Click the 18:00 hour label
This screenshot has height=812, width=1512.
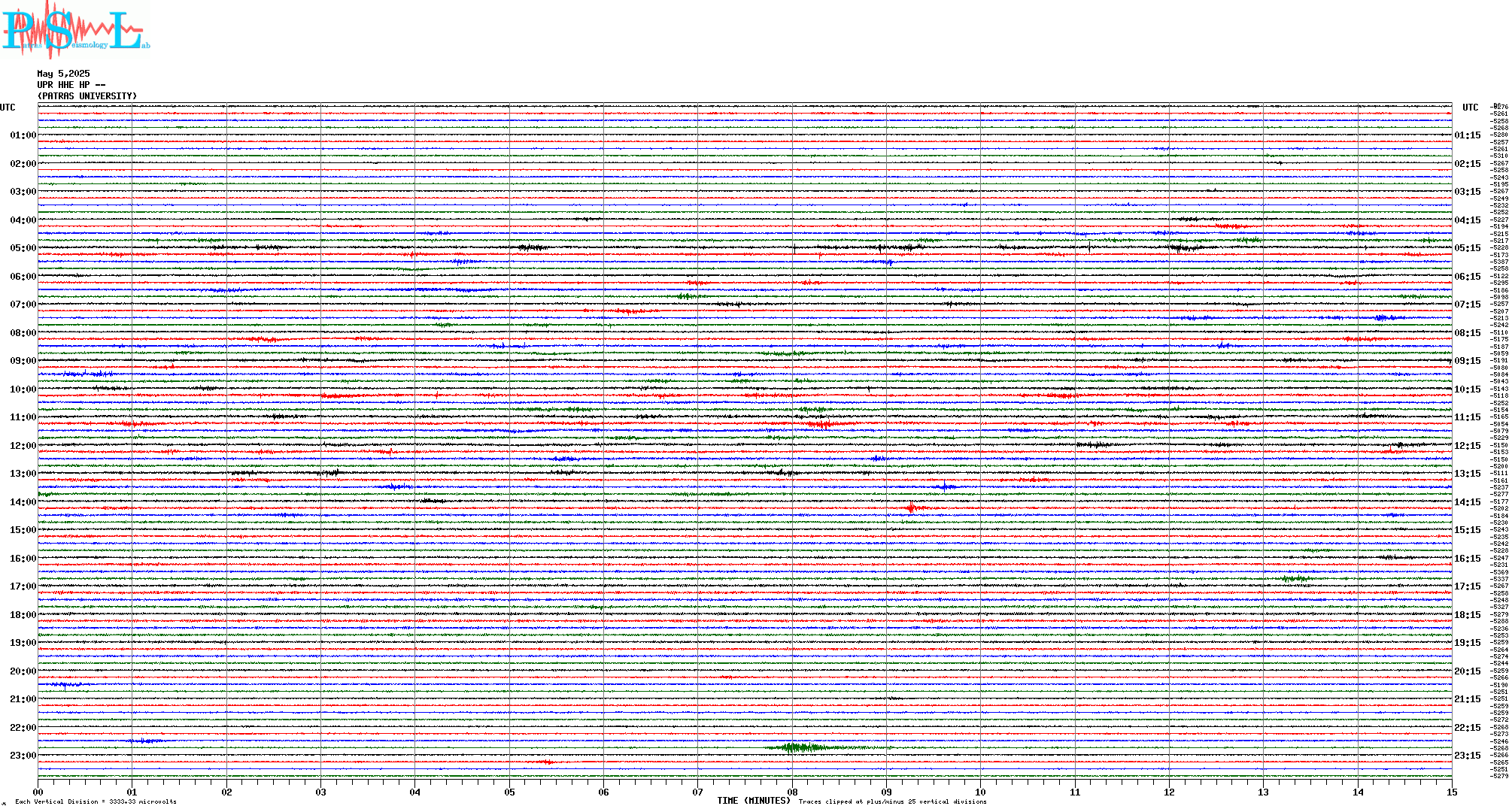point(23,615)
